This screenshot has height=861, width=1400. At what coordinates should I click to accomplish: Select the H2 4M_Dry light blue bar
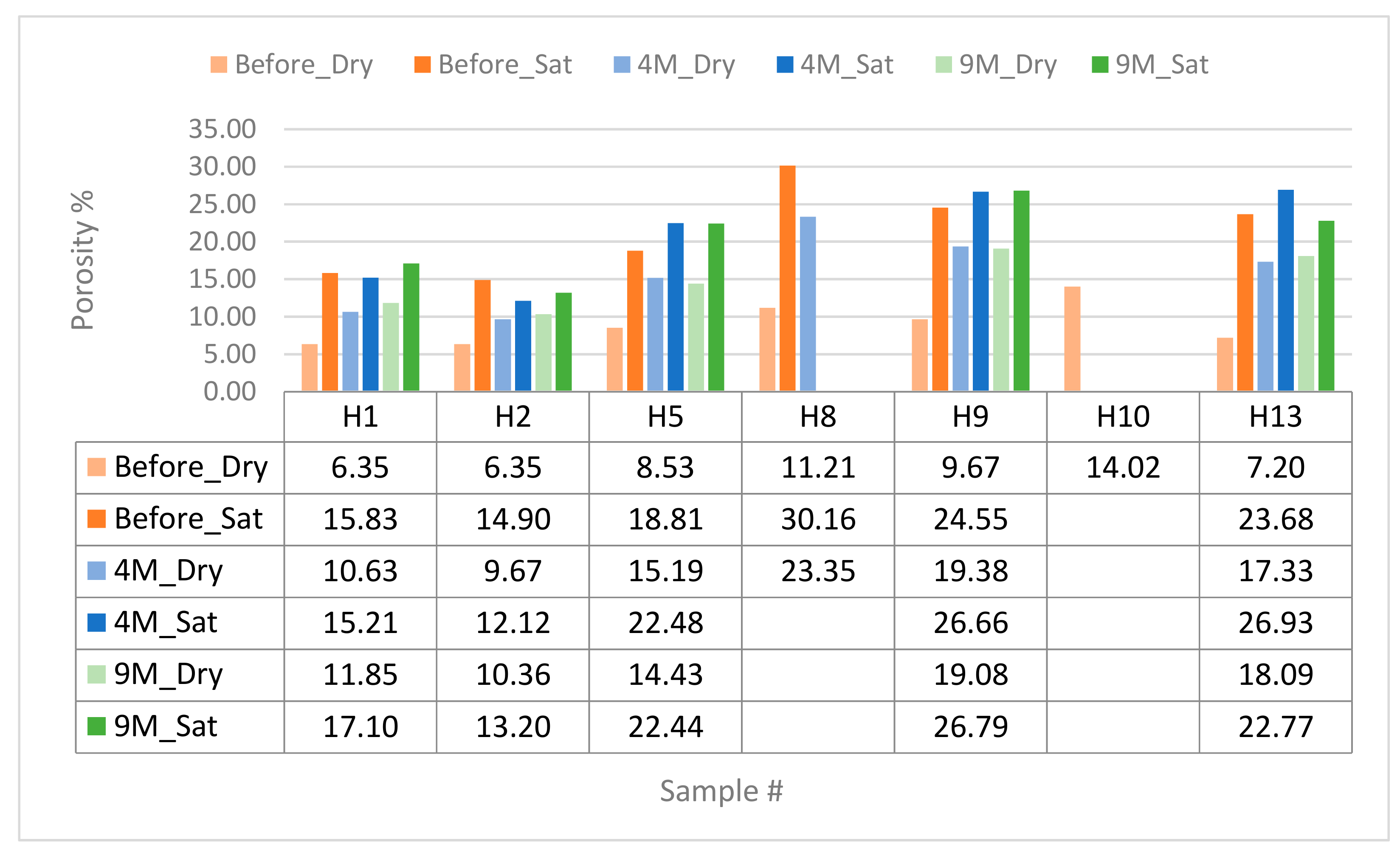[x=502, y=355]
